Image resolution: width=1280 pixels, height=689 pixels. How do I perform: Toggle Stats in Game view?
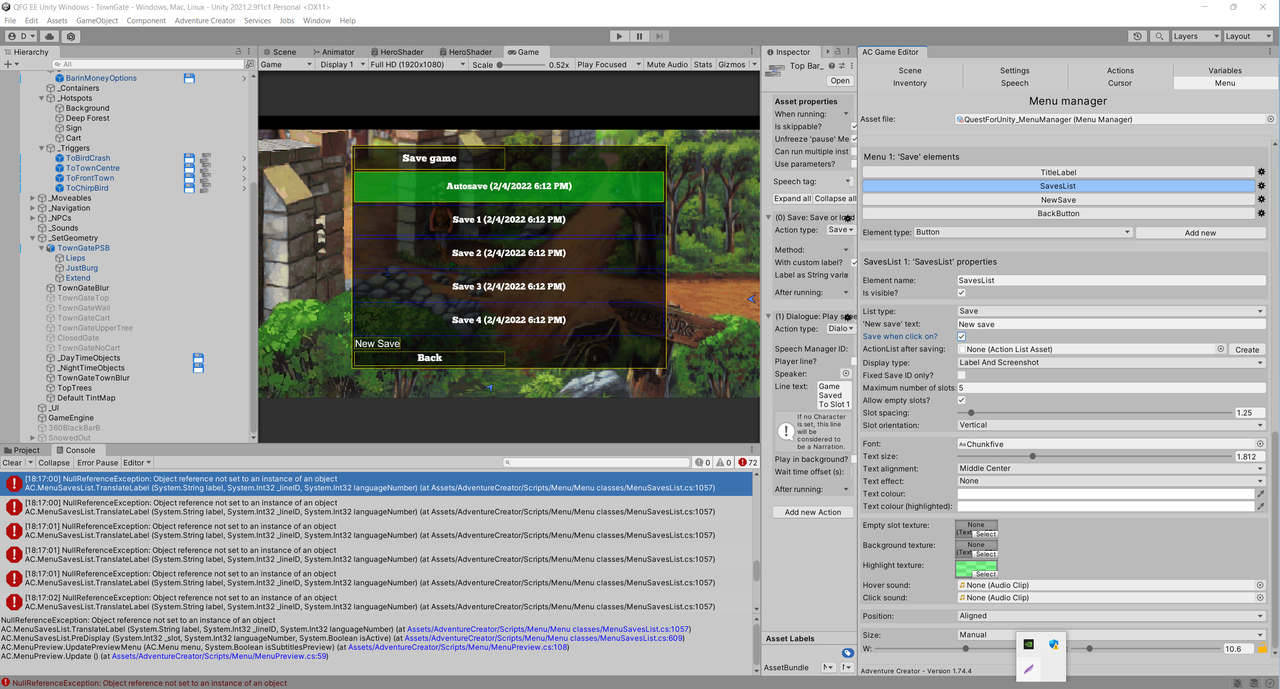pos(703,64)
